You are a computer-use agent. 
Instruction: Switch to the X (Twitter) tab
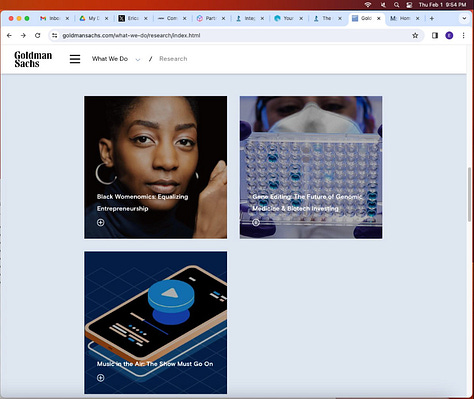coord(133,18)
